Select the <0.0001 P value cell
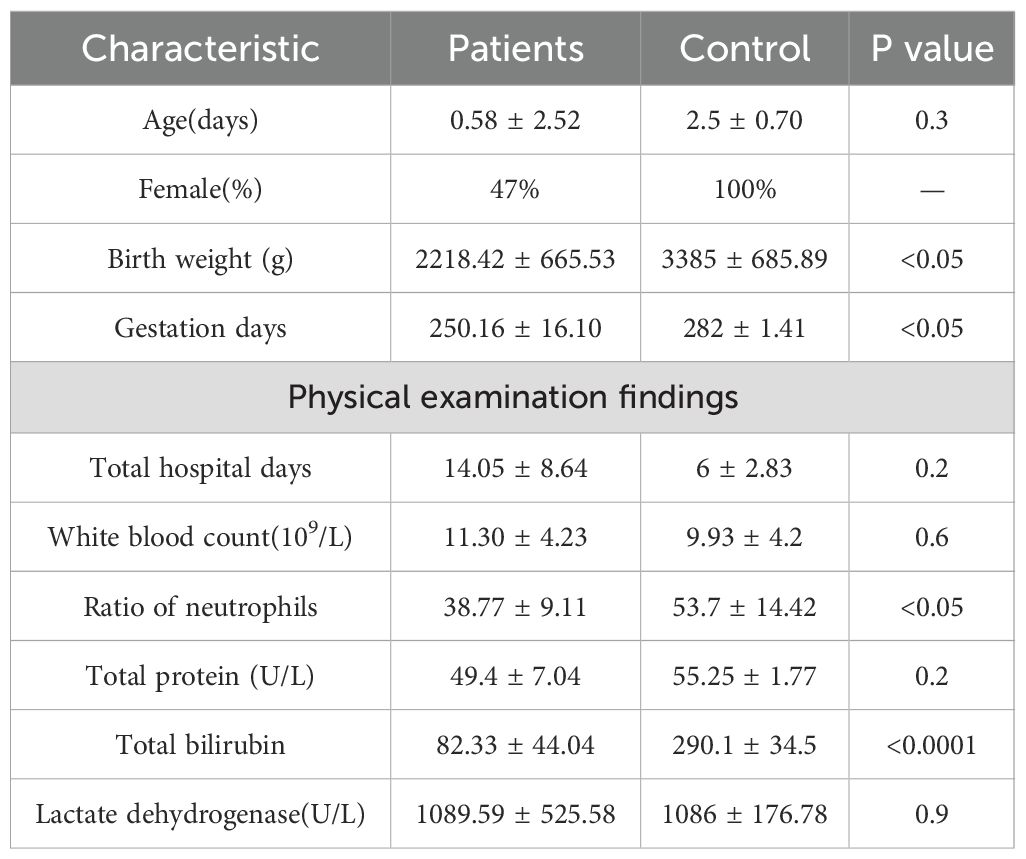The image size is (1026, 859). point(932,745)
